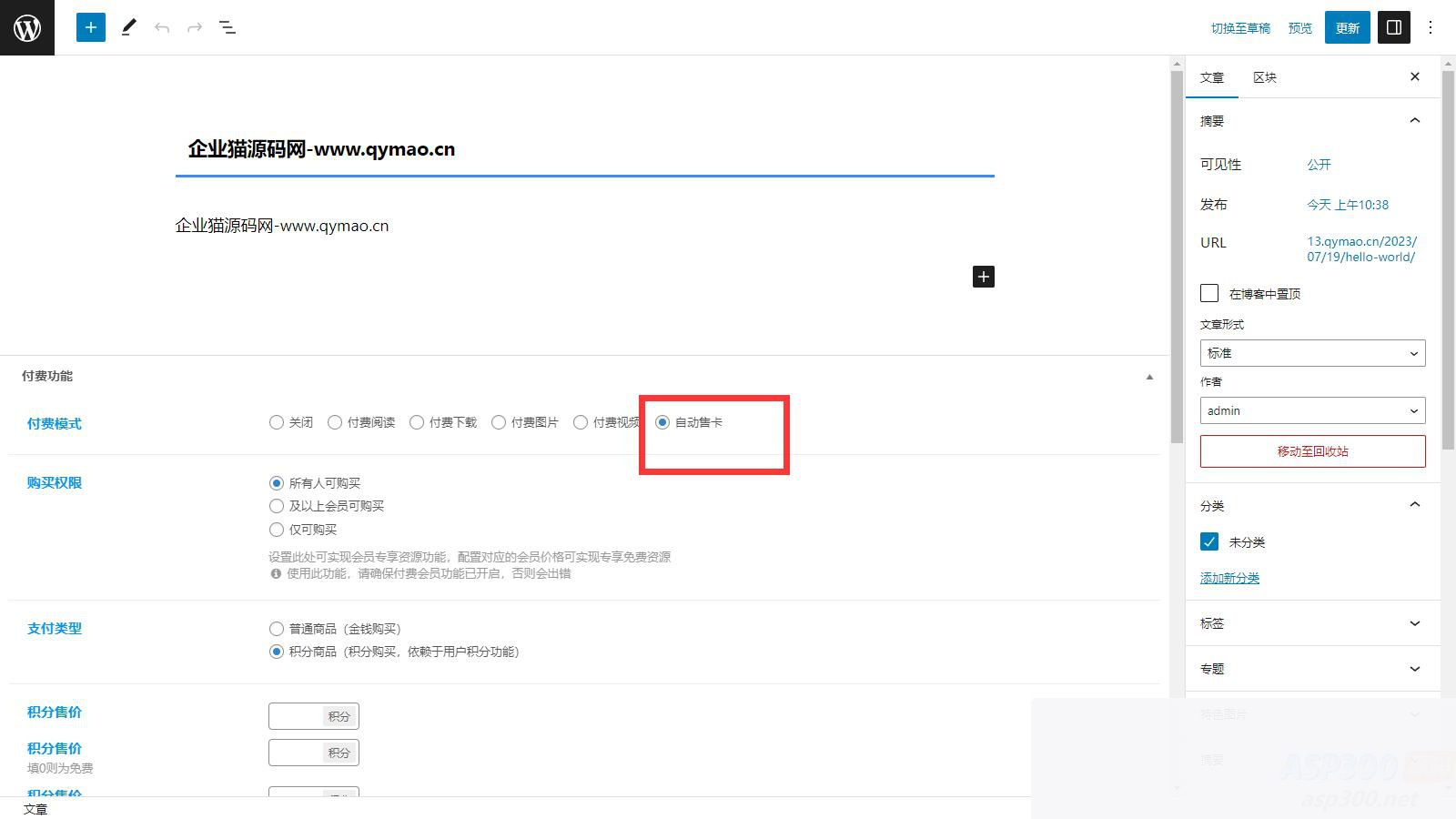Toggle the settings sidebar panel icon
This screenshot has height=819, width=1456.
click(x=1393, y=27)
